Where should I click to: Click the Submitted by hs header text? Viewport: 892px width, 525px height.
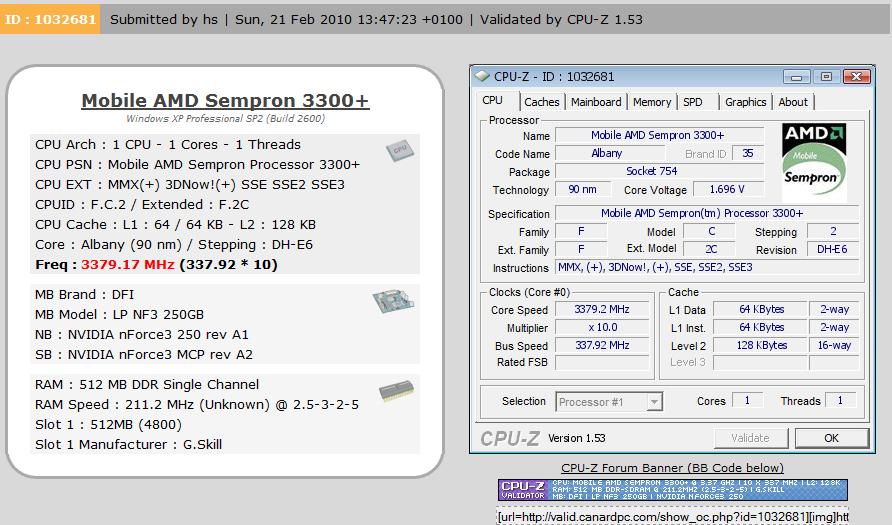(164, 19)
